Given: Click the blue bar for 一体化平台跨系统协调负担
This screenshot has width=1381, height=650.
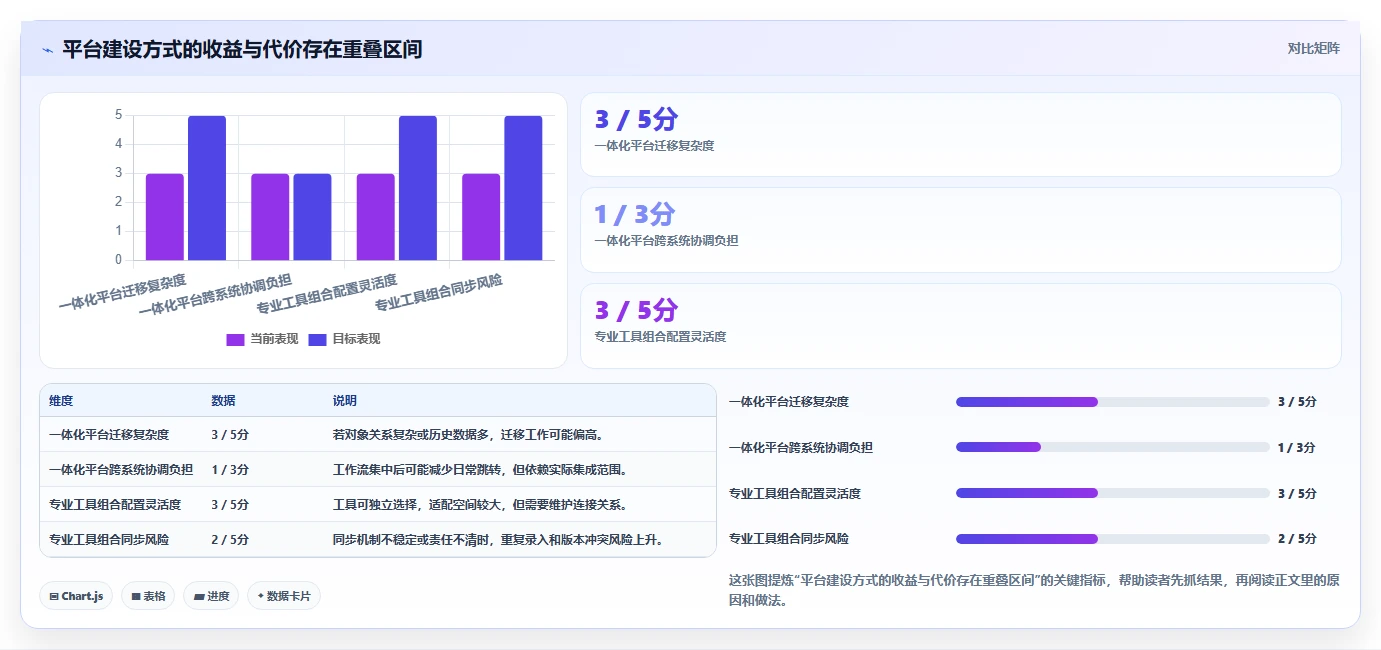Looking at the screenshot, I should [x=312, y=217].
